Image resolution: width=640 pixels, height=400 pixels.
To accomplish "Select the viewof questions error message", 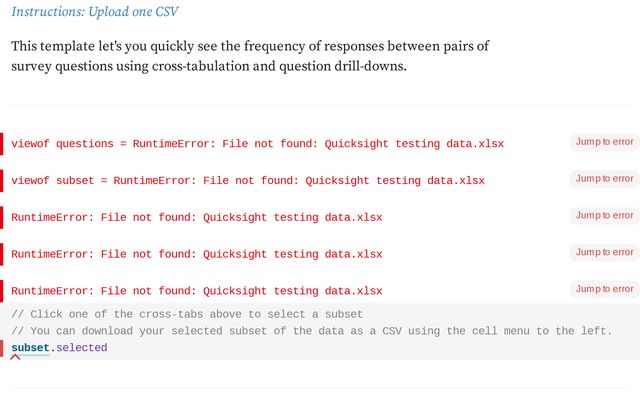I will click(x=258, y=144).
